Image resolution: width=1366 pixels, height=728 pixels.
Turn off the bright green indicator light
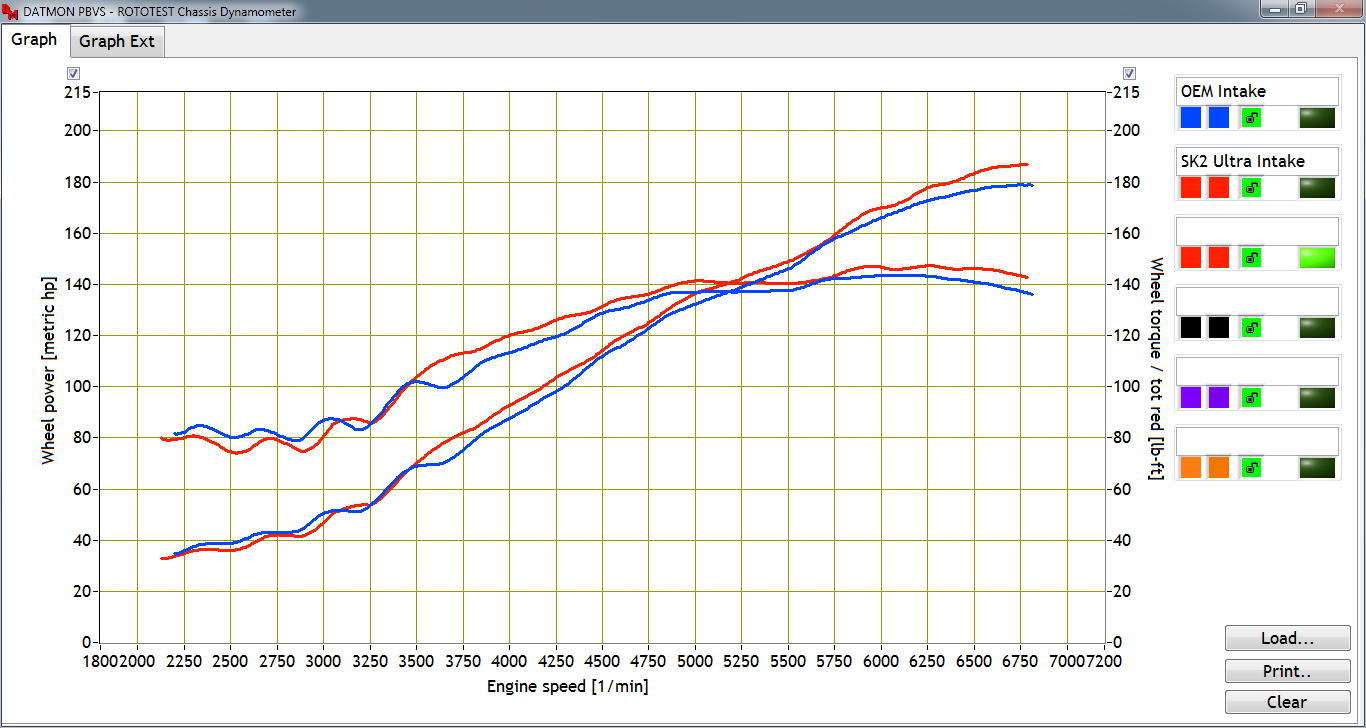coord(1317,257)
